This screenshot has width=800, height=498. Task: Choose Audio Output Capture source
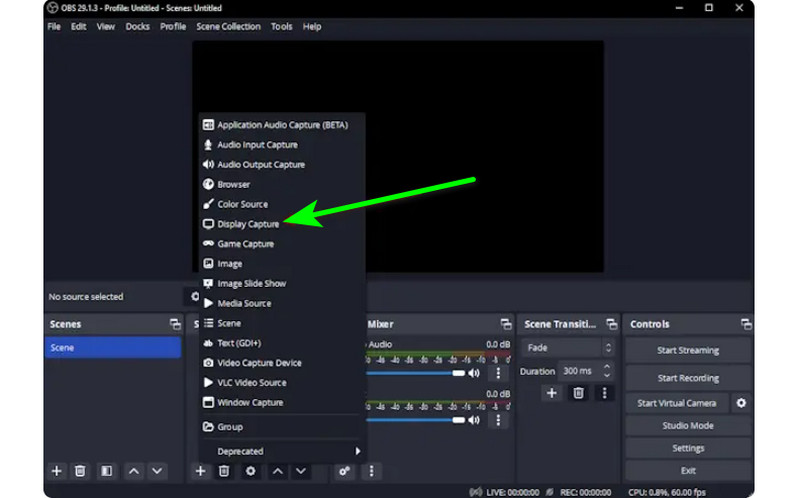pos(282,165)
